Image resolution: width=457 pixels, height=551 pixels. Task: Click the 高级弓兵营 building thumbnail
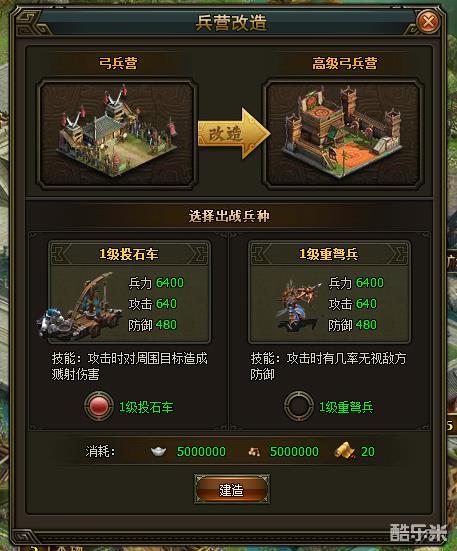point(344,134)
